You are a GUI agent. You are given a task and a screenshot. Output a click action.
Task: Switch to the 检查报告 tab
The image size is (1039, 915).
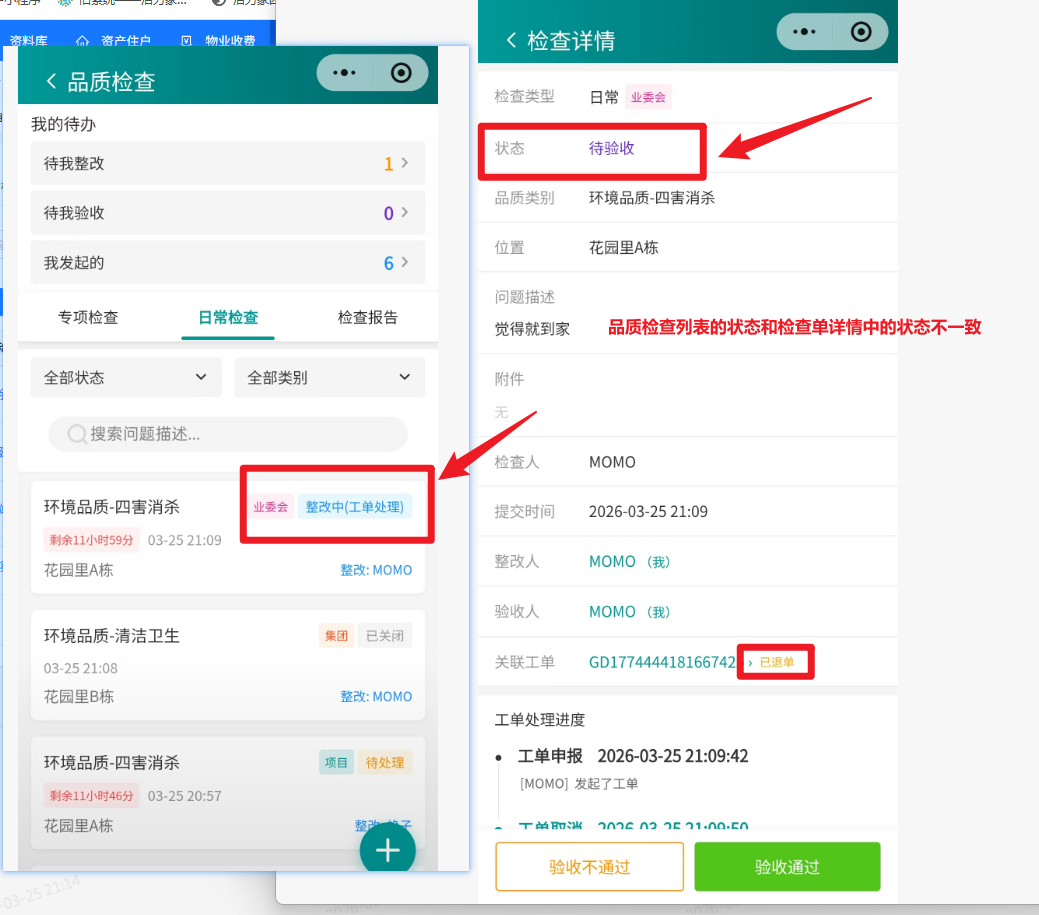[367, 317]
